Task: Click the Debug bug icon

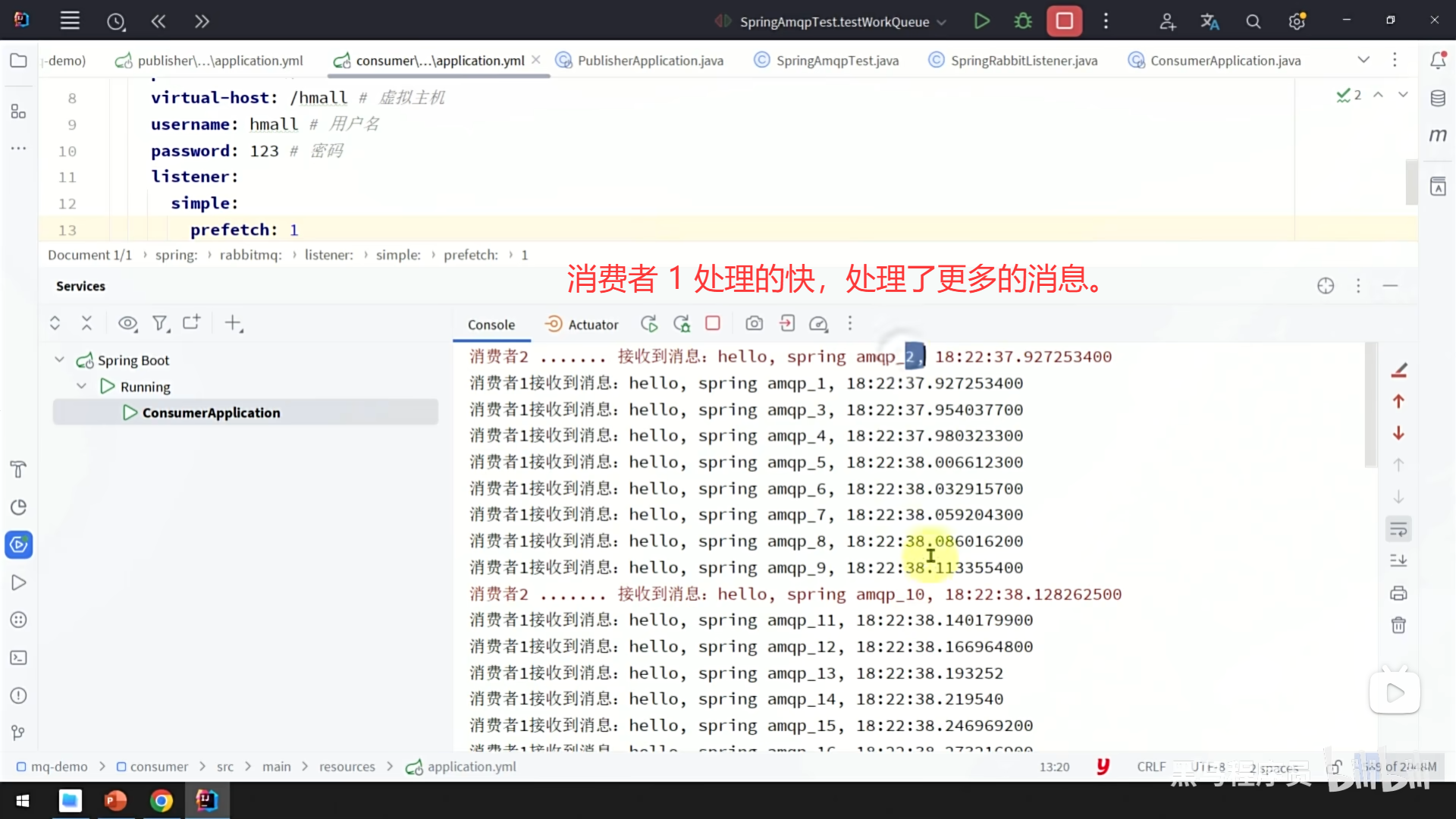Action: point(1023,21)
